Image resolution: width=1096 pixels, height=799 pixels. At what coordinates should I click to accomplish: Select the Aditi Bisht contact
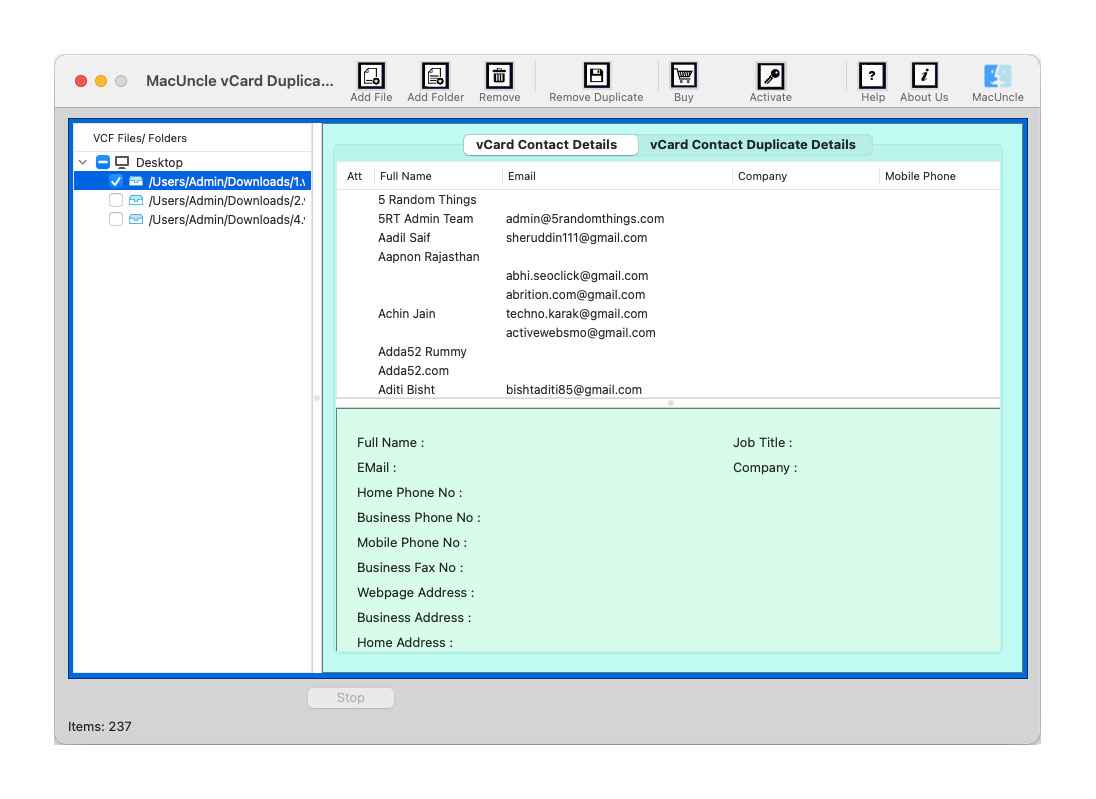coord(406,389)
